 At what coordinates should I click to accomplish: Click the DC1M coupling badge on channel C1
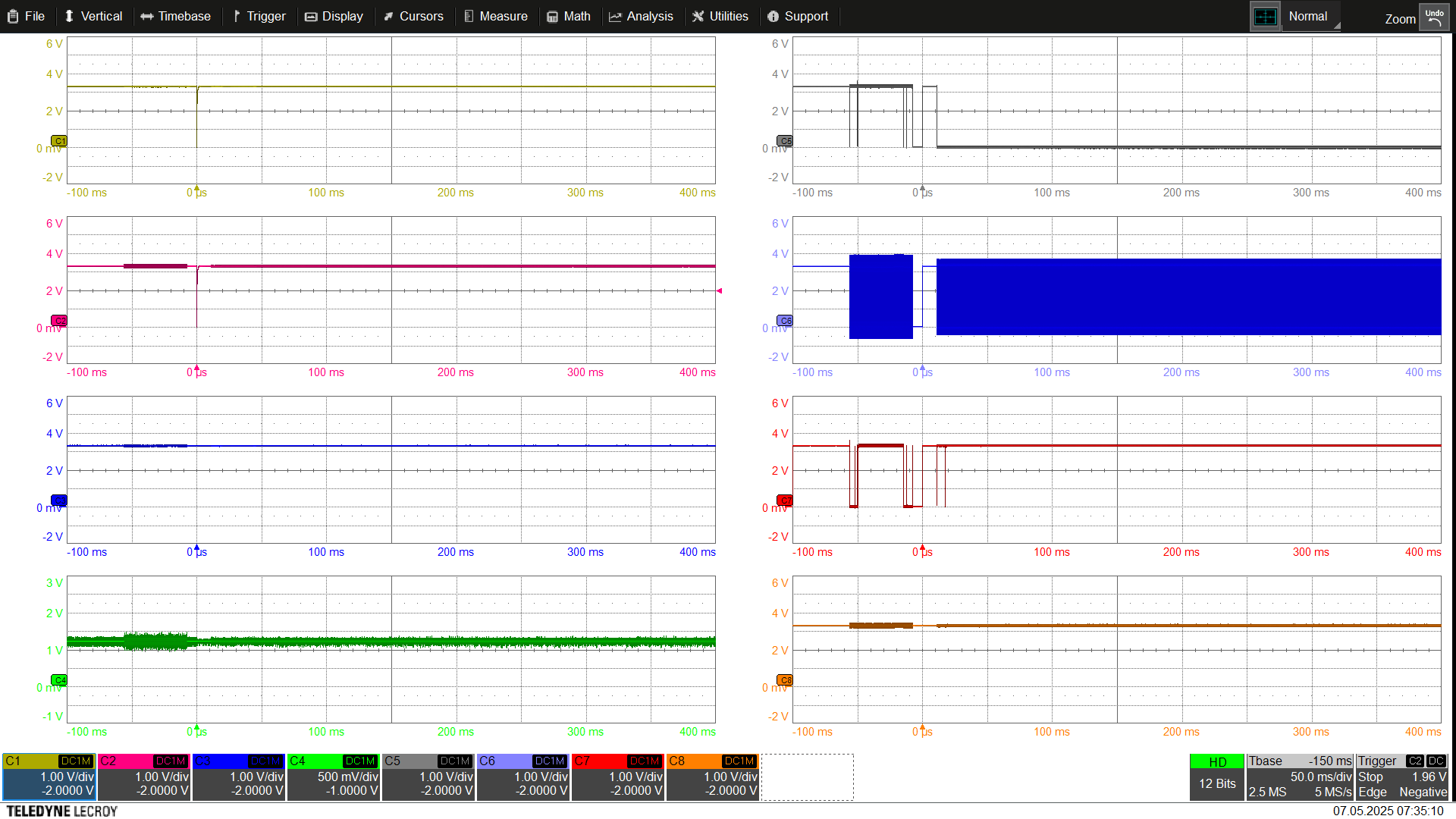tap(75, 761)
